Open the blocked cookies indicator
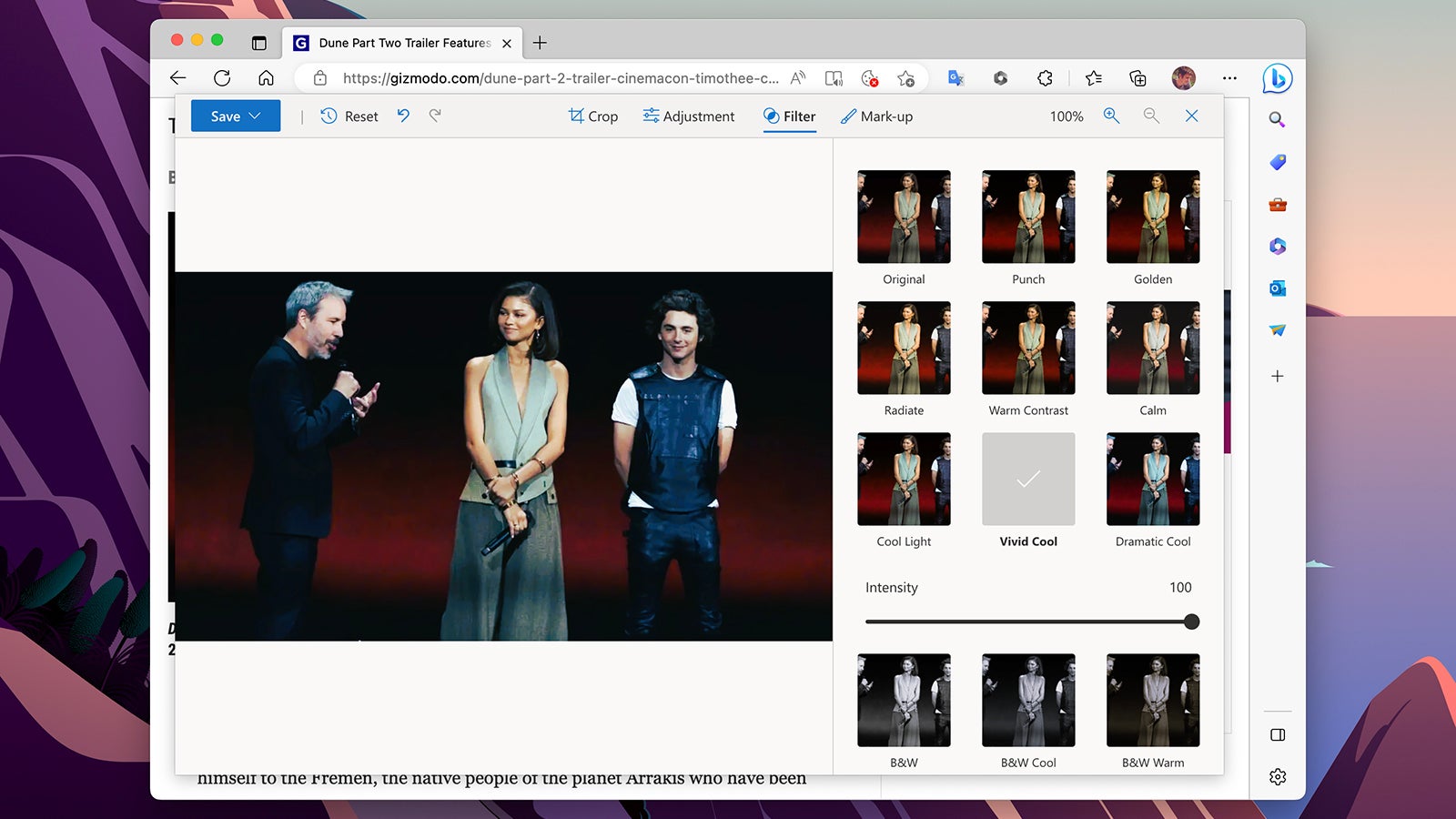This screenshot has height=819, width=1456. pyautogui.click(x=872, y=78)
